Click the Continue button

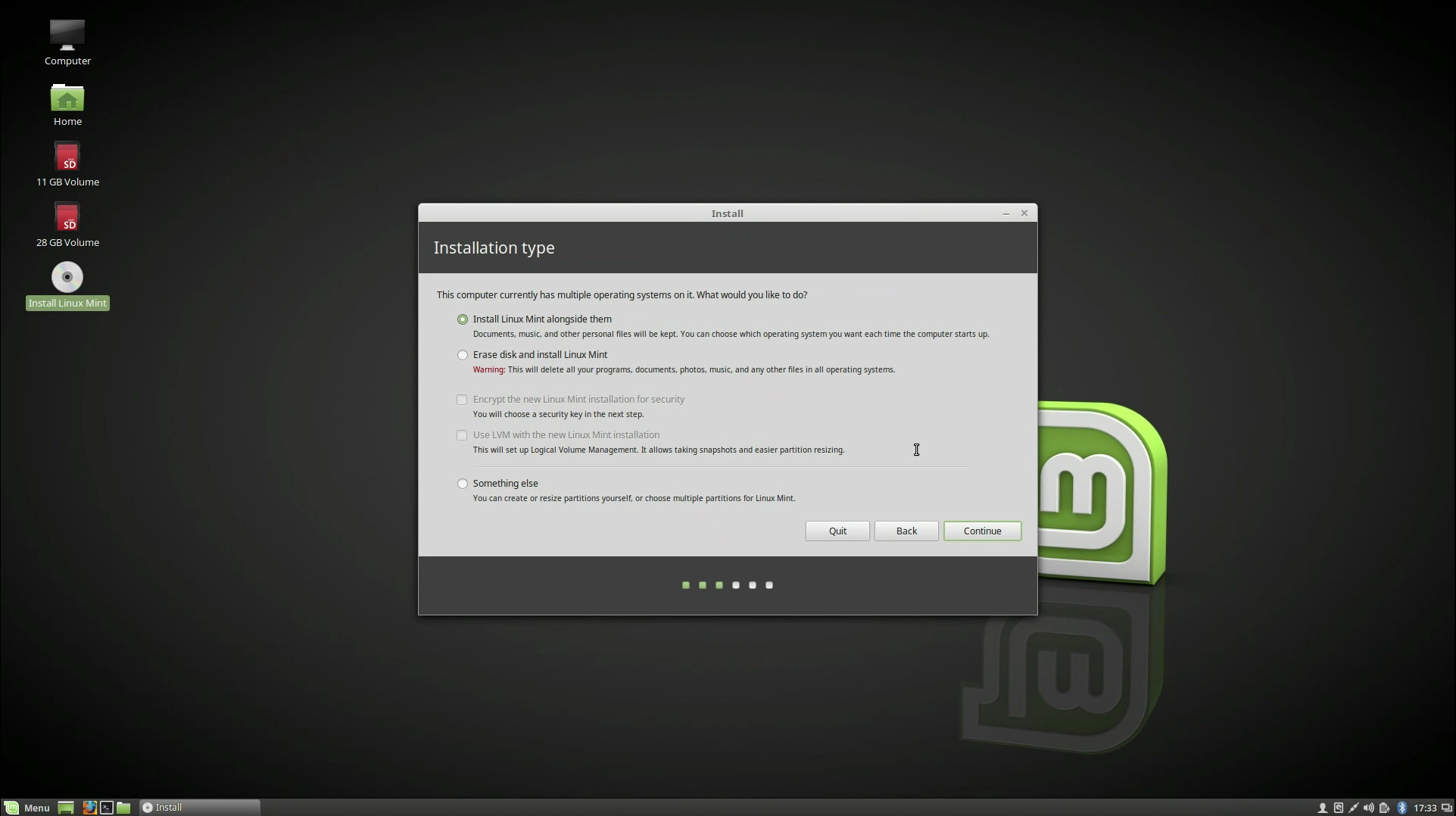coord(982,531)
